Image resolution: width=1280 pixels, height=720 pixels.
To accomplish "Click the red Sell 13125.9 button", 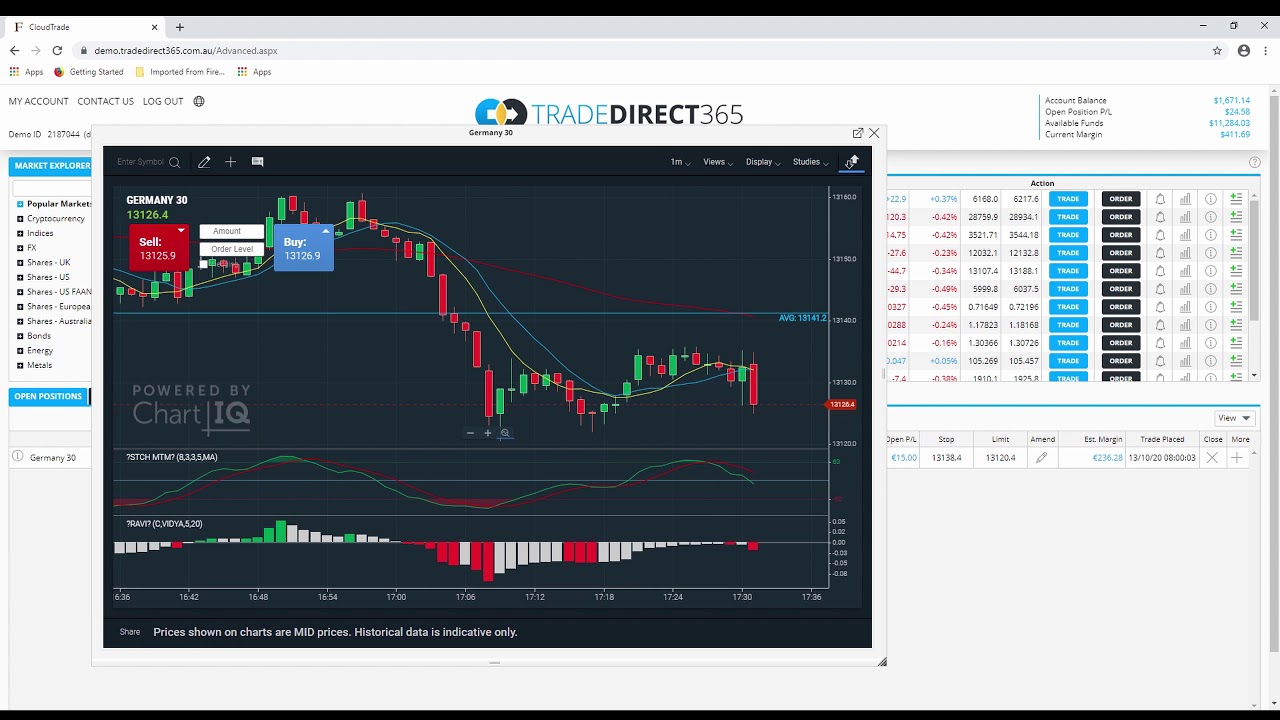I will [x=158, y=248].
